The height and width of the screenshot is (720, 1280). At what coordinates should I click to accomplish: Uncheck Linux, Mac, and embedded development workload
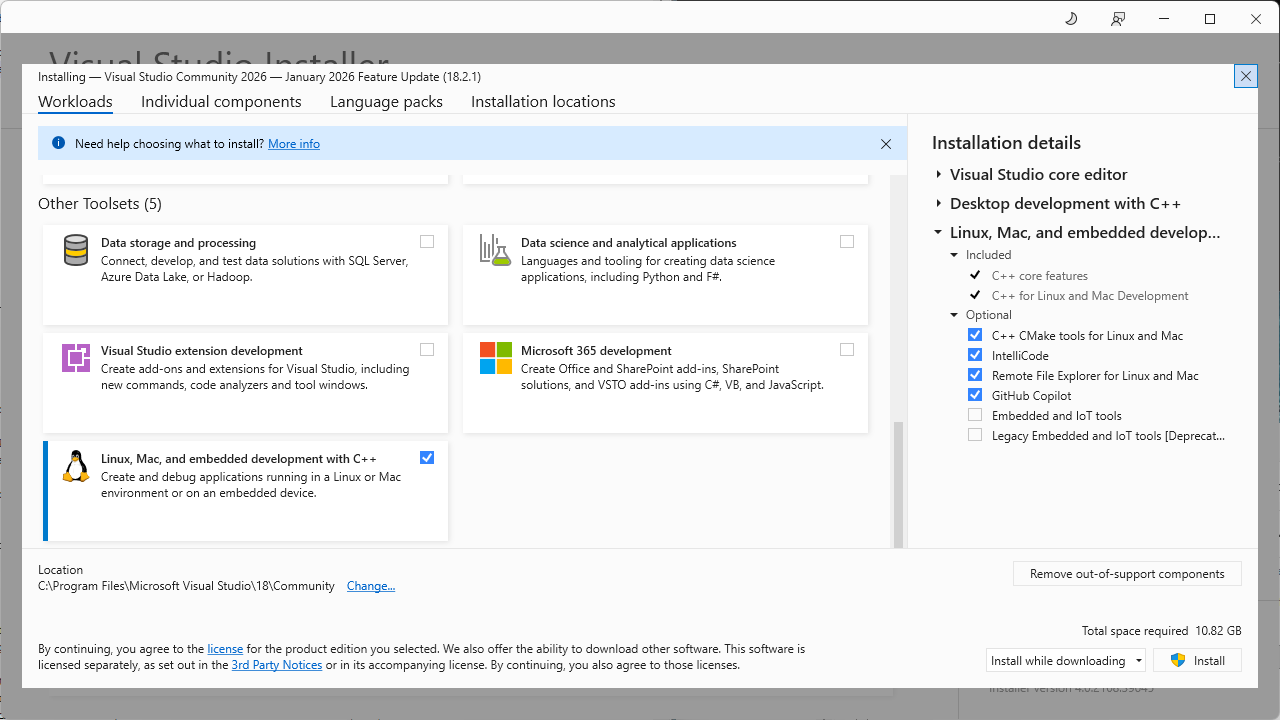pyautogui.click(x=427, y=457)
